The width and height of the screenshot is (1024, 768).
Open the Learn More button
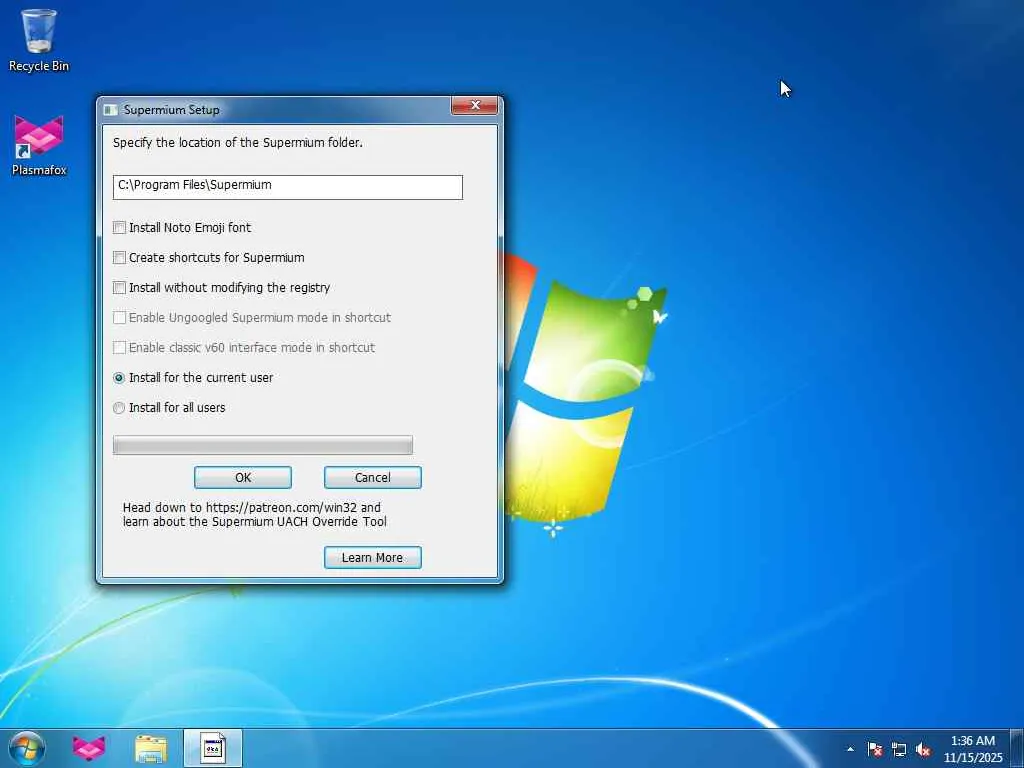(x=373, y=558)
